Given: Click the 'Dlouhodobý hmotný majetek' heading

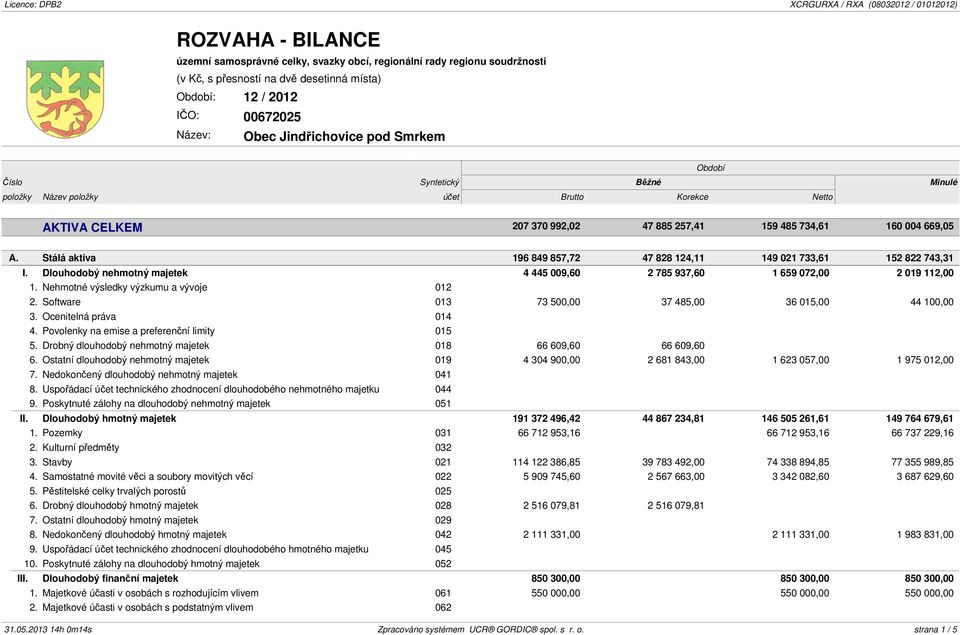Looking at the screenshot, I should click(109, 419).
